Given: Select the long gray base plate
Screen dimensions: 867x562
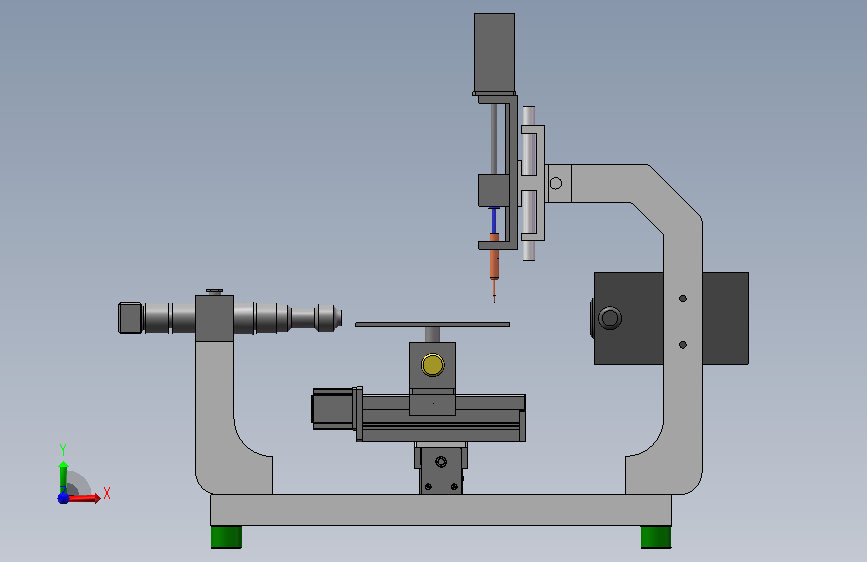Looking at the screenshot, I should (441, 510).
